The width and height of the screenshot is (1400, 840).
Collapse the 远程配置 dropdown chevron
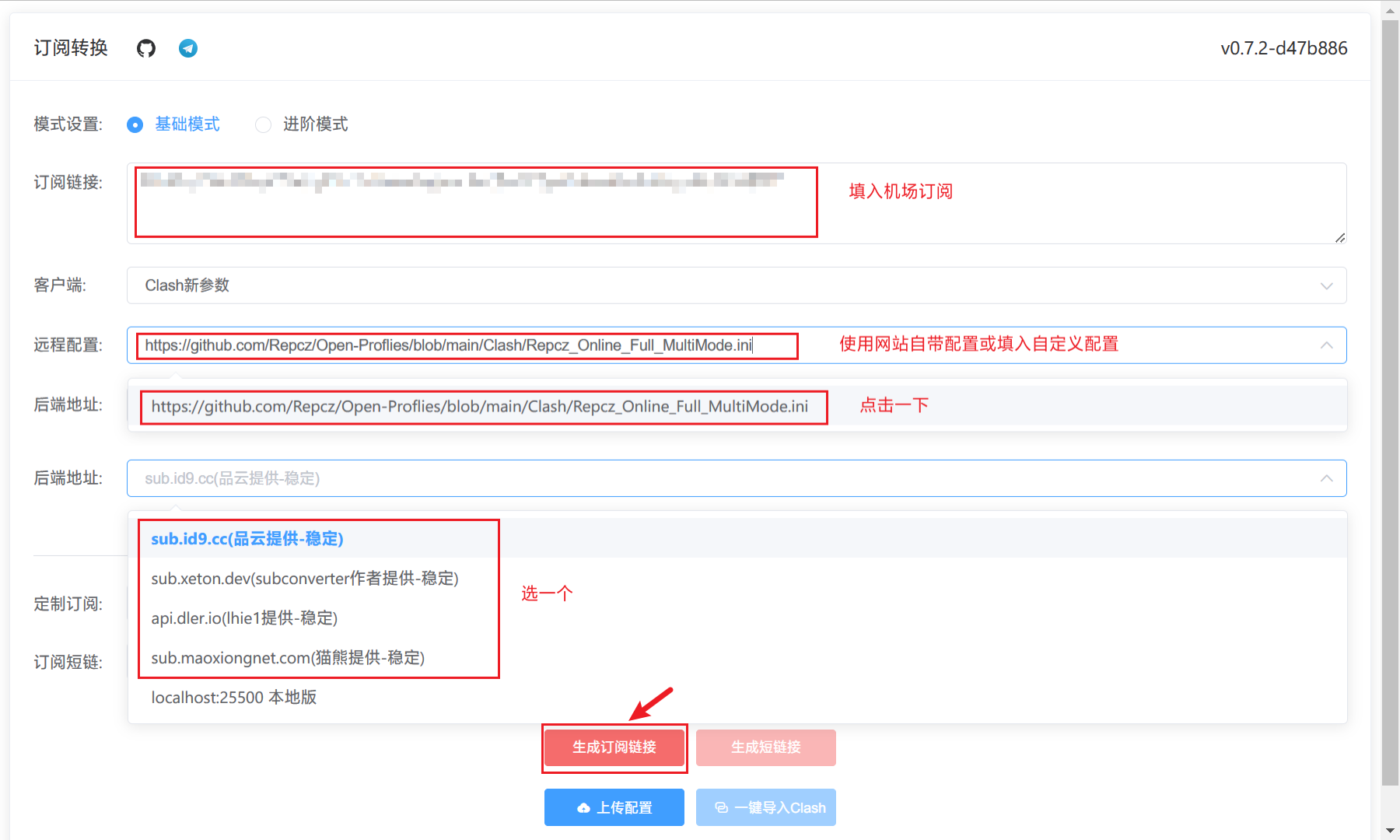click(x=1326, y=345)
